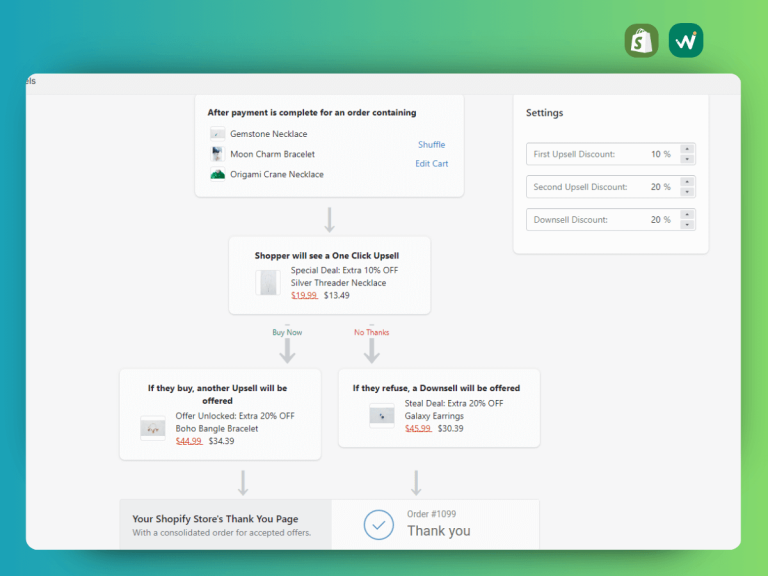Screen dimensions: 768x576
Task: Decrease the Downsell Discount value
Action: click(687, 225)
